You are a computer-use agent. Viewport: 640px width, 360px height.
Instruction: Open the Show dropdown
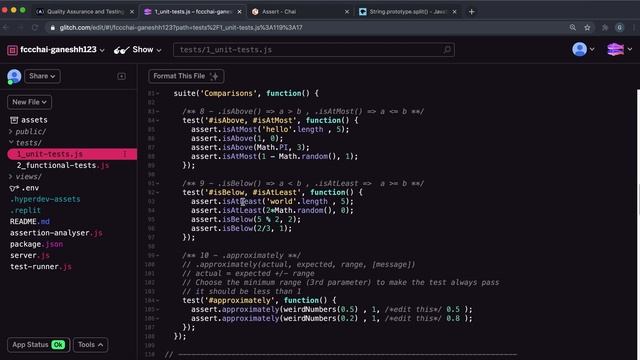[147, 50]
